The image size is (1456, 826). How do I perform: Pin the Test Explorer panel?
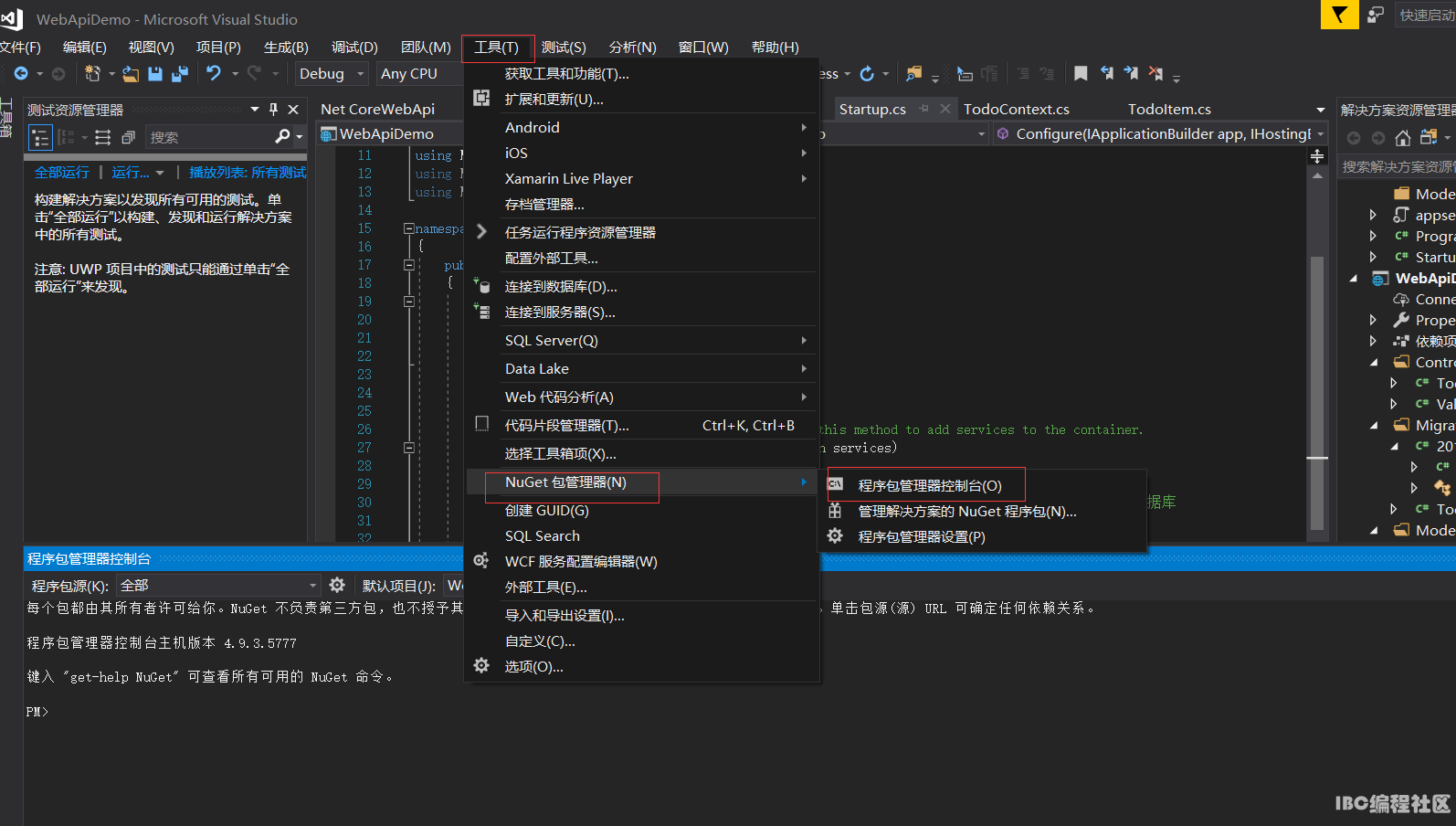tap(273, 110)
